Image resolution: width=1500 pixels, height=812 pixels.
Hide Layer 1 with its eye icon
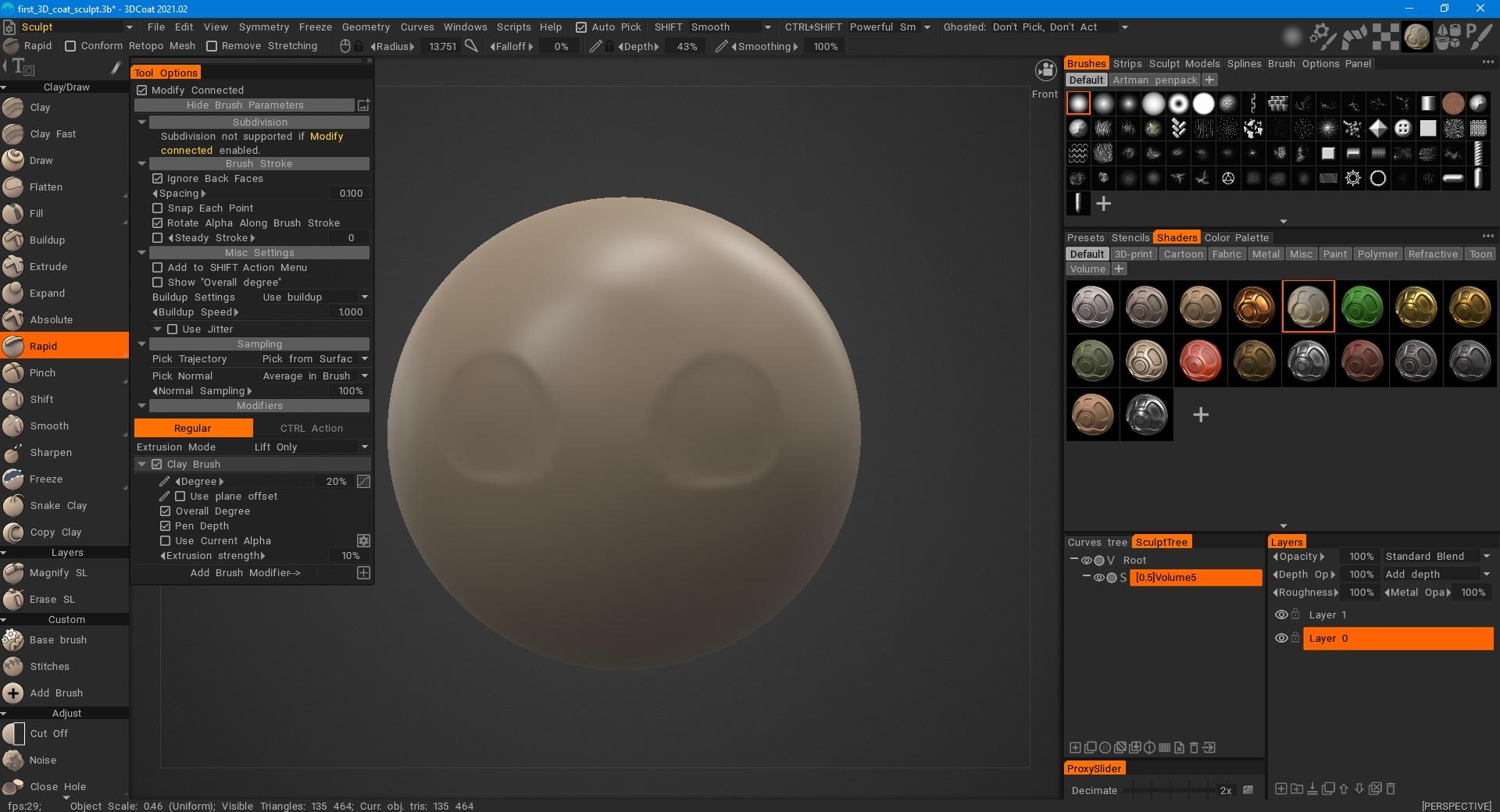[x=1280, y=615]
